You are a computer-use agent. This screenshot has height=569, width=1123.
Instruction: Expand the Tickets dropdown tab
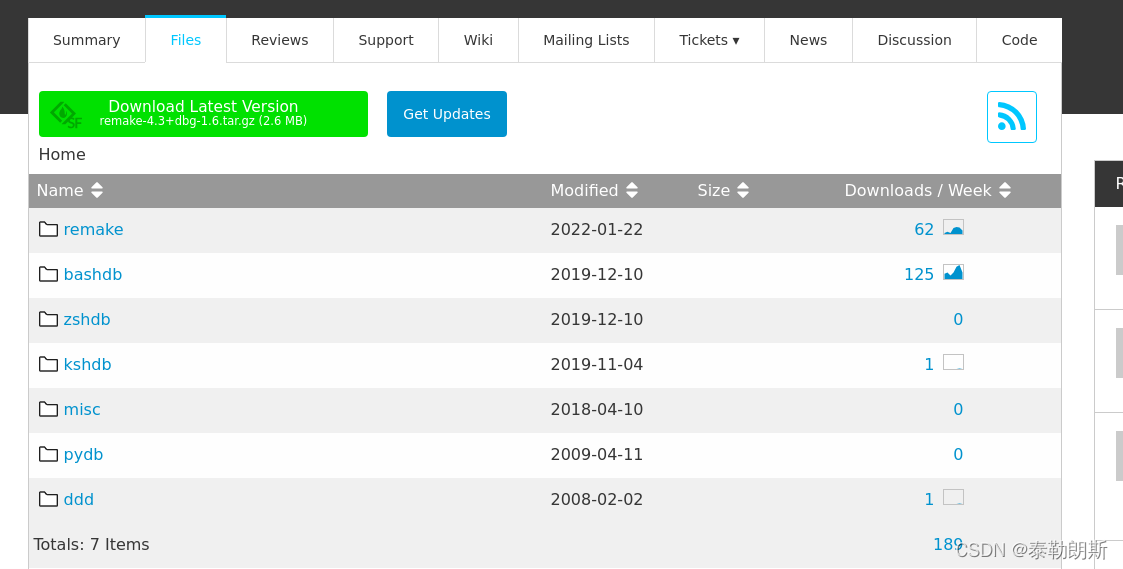[709, 40]
